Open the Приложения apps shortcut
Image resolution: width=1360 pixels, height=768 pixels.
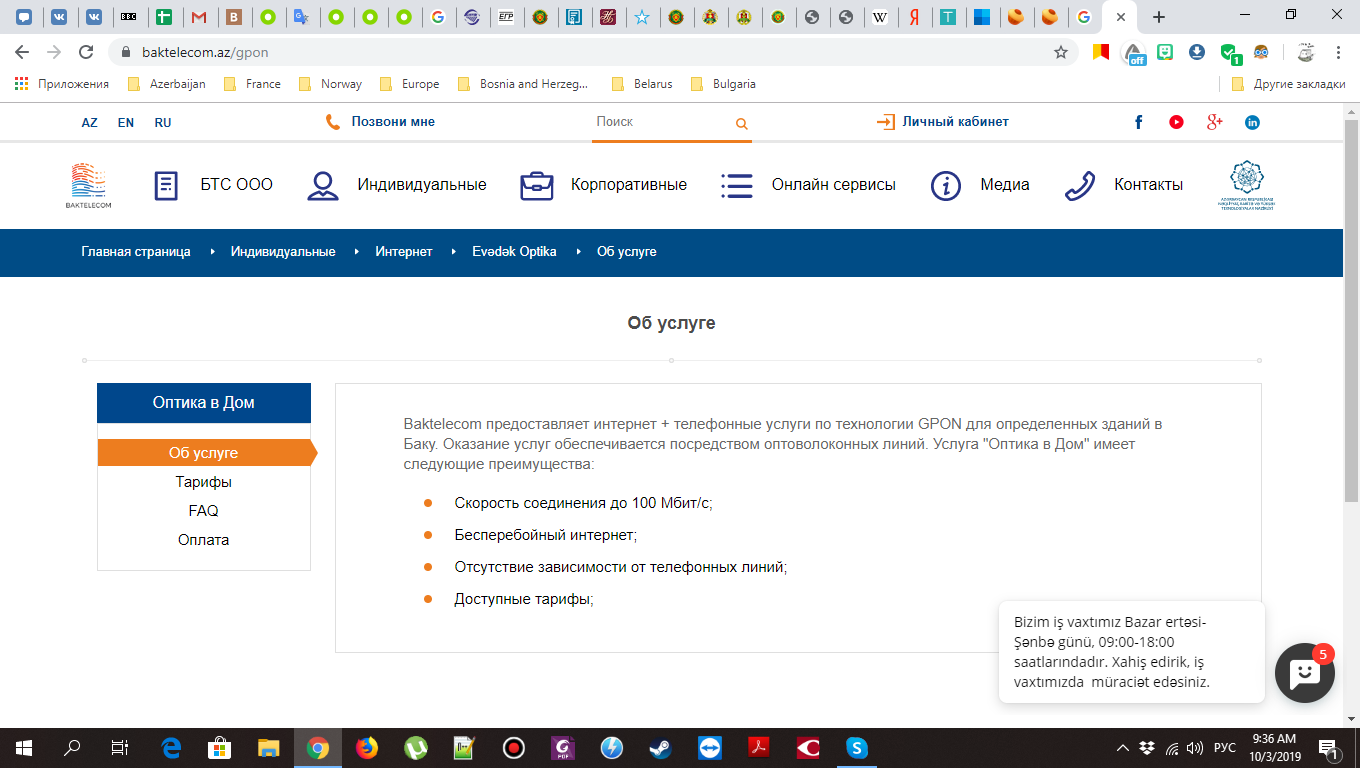coord(62,84)
